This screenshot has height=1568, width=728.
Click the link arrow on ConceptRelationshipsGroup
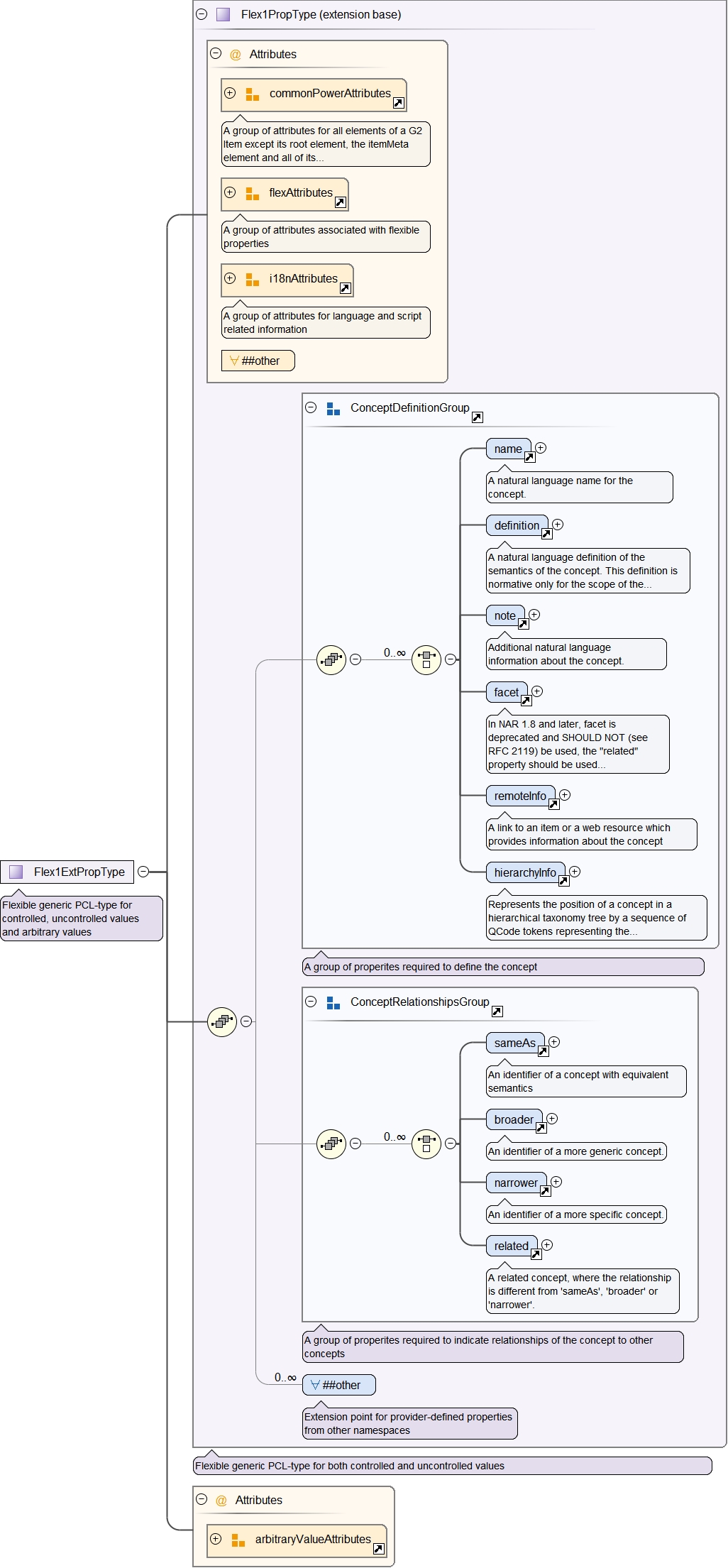pyautogui.click(x=497, y=1011)
